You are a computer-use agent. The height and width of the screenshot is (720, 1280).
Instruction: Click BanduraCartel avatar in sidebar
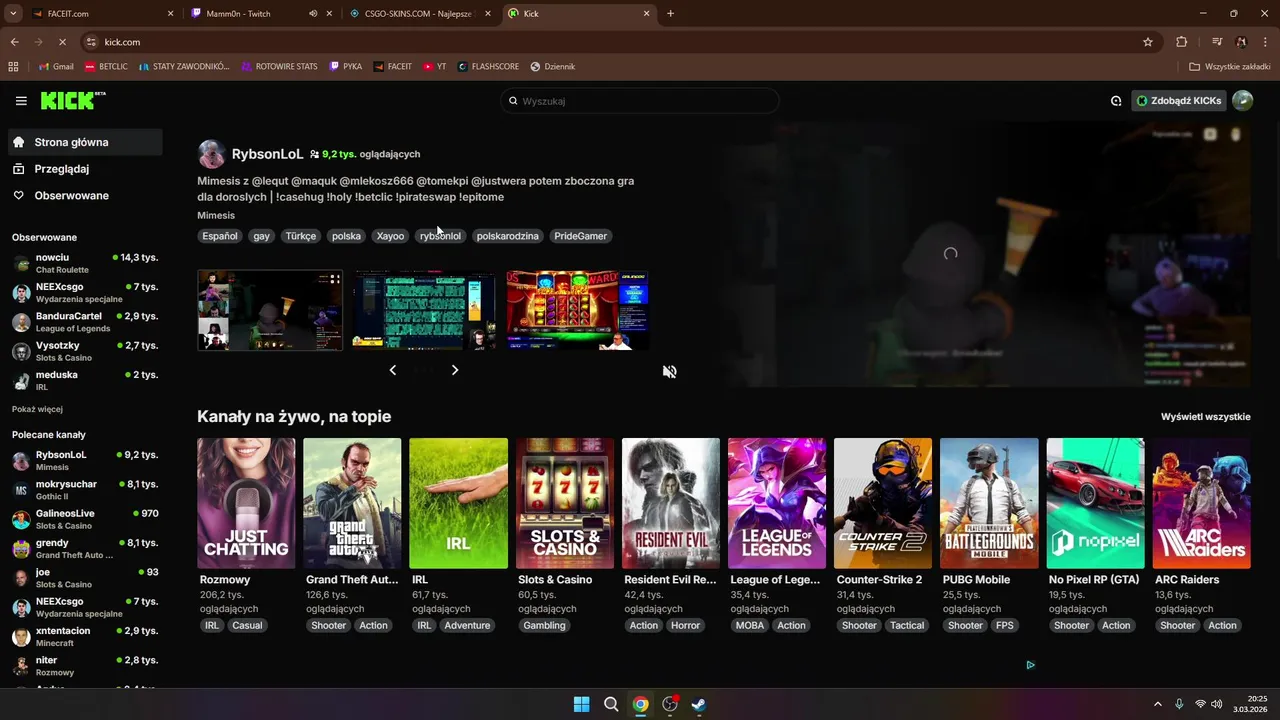(x=21, y=322)
